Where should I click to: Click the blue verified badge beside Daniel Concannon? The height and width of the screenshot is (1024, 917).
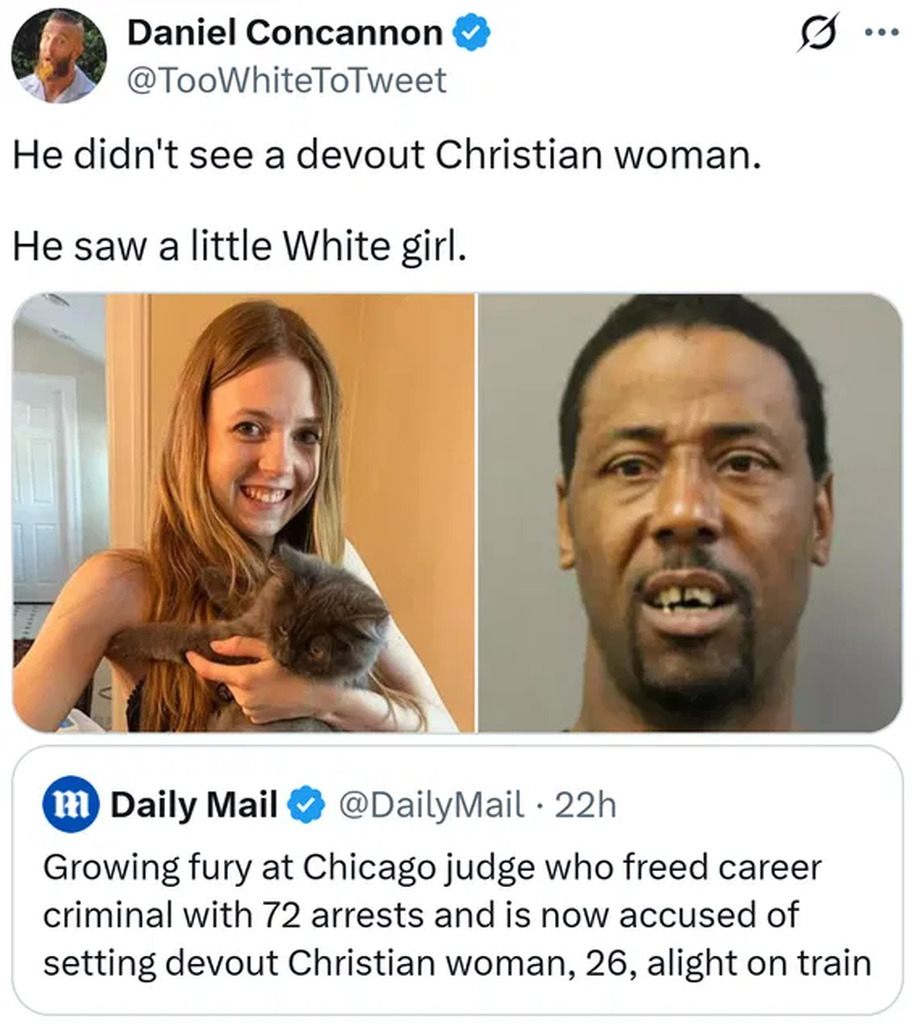tap(473, 33)
